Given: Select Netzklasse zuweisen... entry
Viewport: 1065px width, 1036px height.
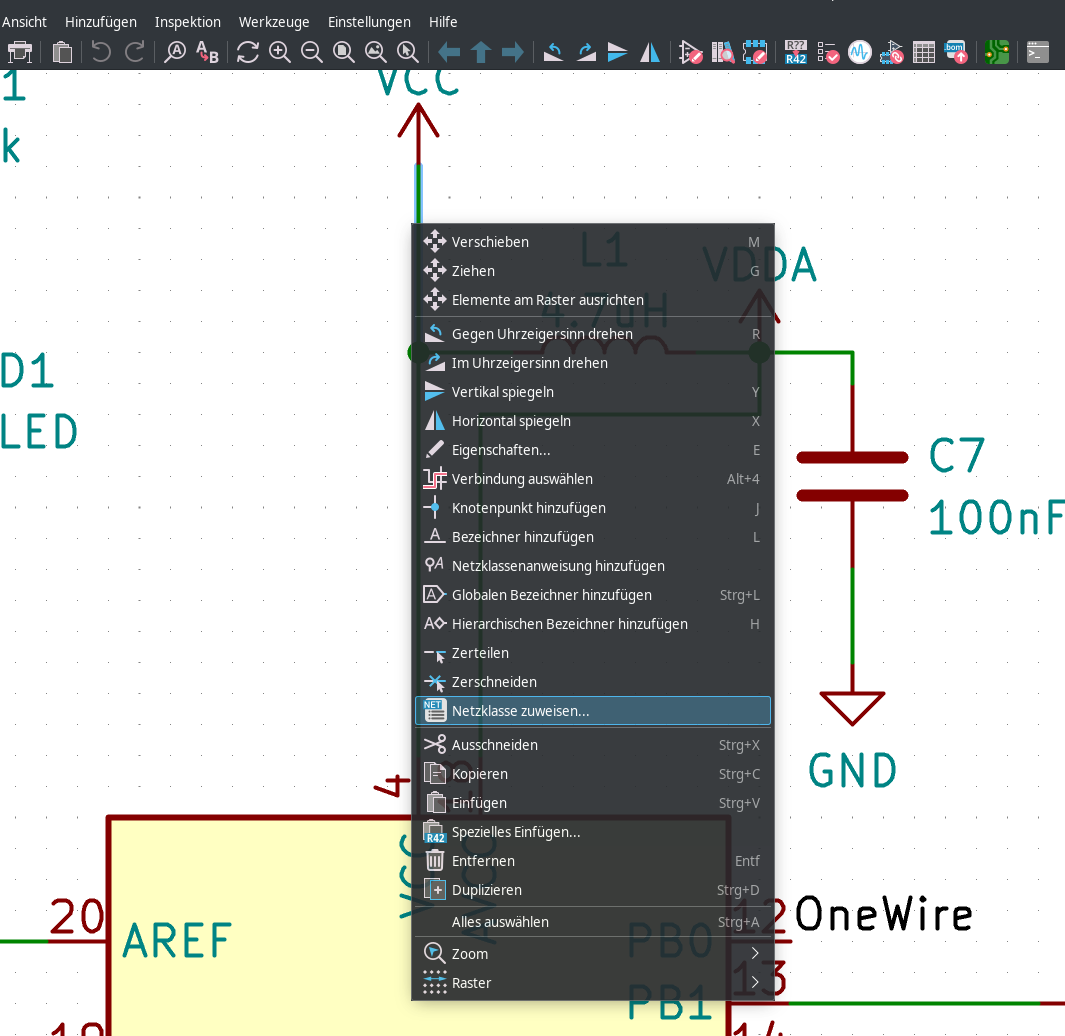Looking at the screenshot, I should pyautogui.click(x=592, y=711).
